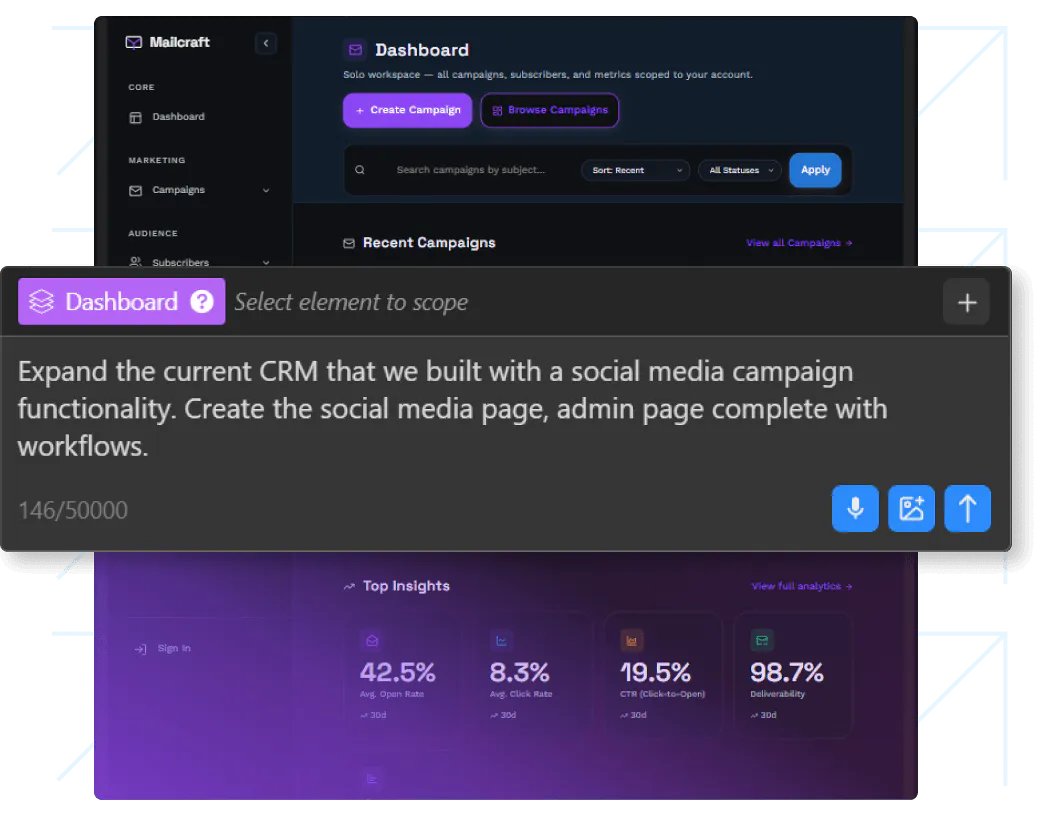Attach an image with the picture button
1046x818 pixels.
tap(911, 508)
